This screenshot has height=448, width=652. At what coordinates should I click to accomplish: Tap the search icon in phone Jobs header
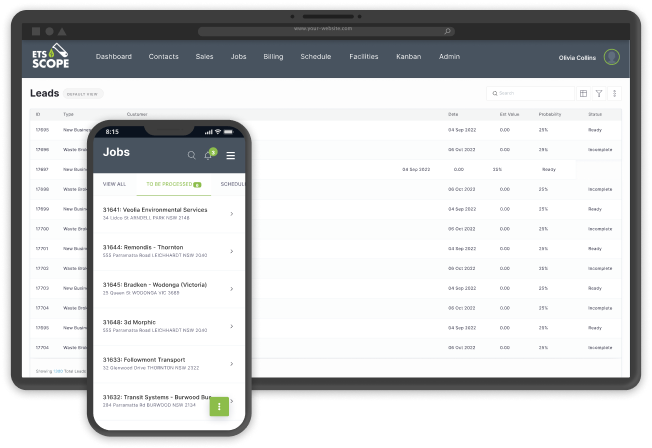click(x=191, y=155)
